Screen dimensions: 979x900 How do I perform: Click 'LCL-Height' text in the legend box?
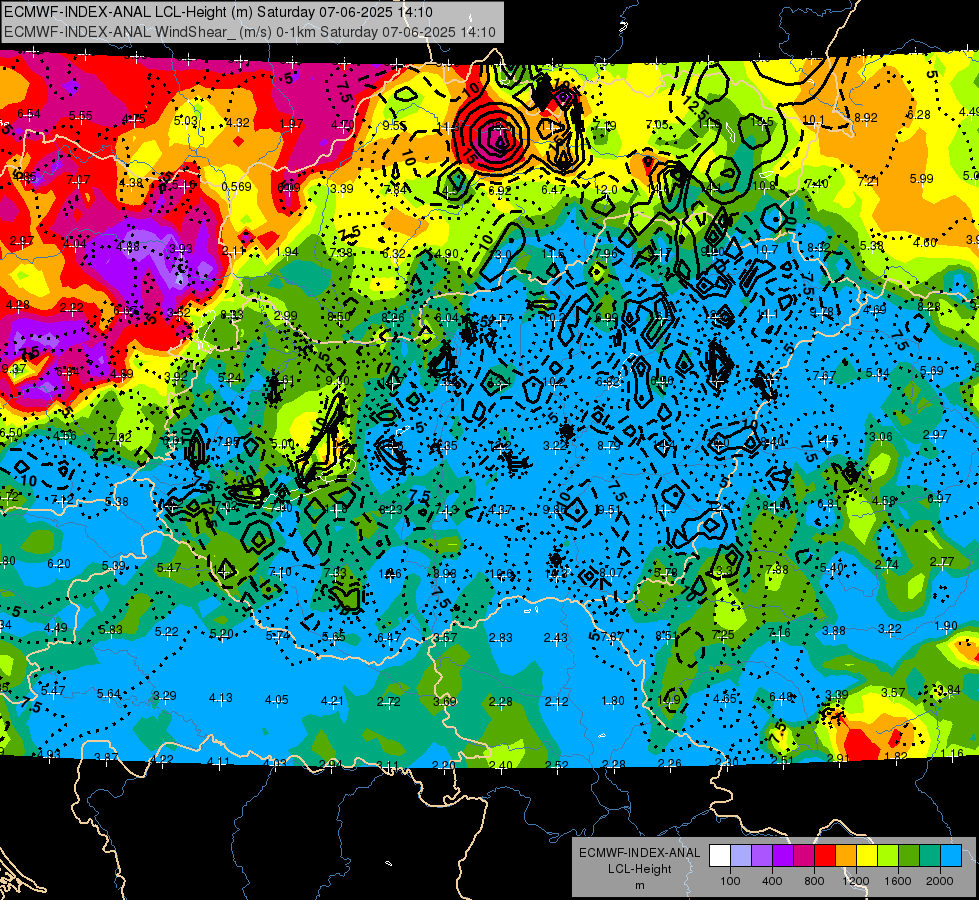point(640,869)
